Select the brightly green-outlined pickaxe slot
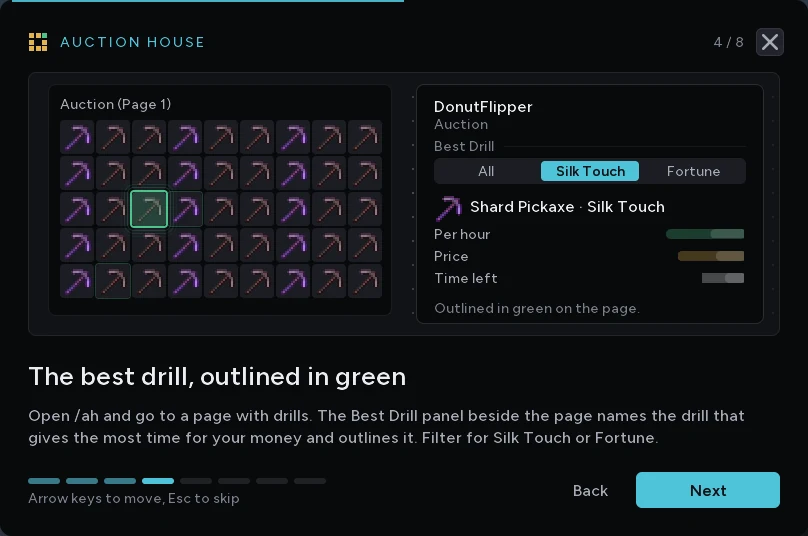This screenshot has height=536, width=808. click(x=149, y=209)
